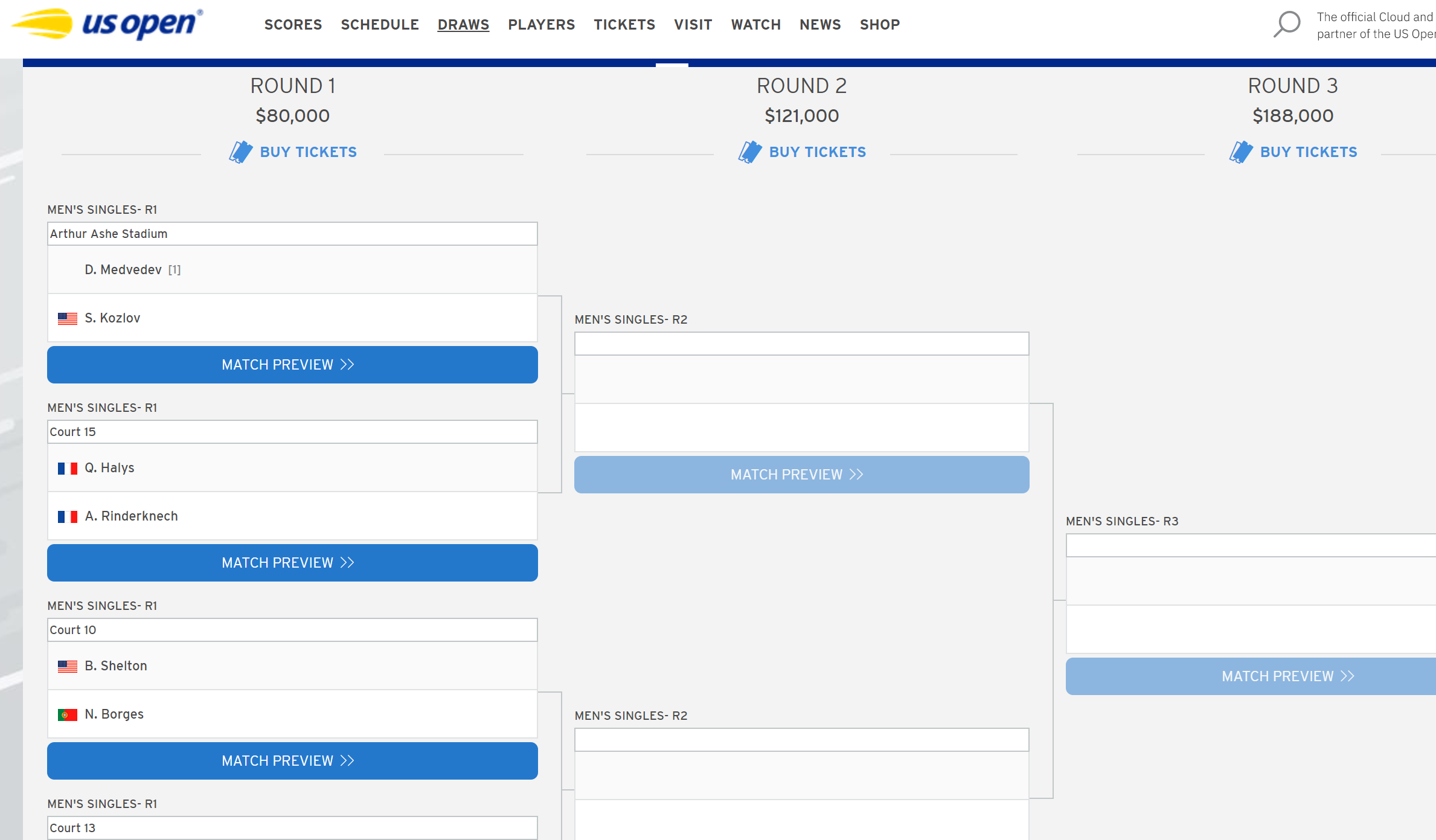1436x840 pixels.
Task: Click Round 2 BUY TICKETS link
Action: tap(817, 152)
